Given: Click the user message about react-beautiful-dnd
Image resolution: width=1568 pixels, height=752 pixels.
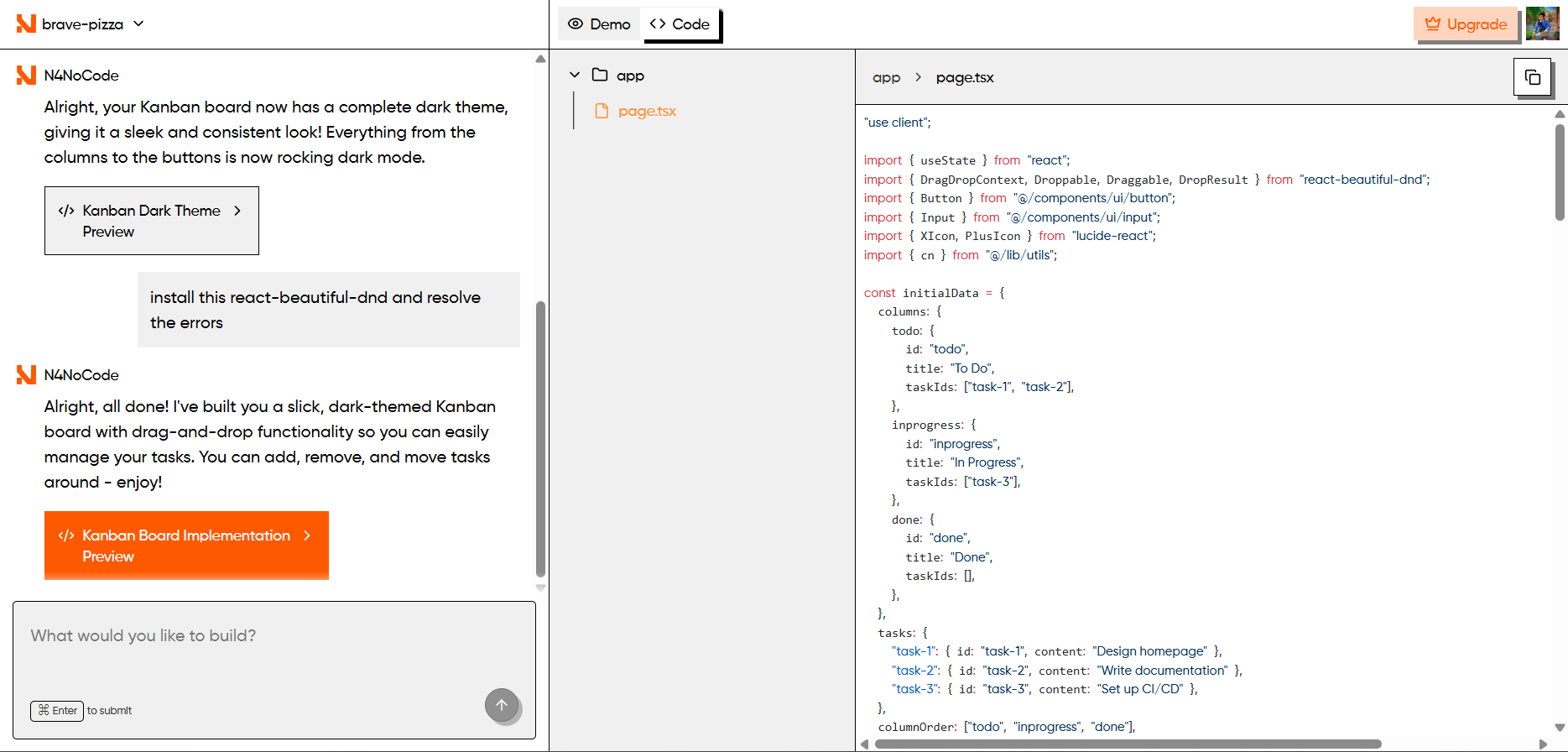Looking at the screenshot, I should point(329,310).
